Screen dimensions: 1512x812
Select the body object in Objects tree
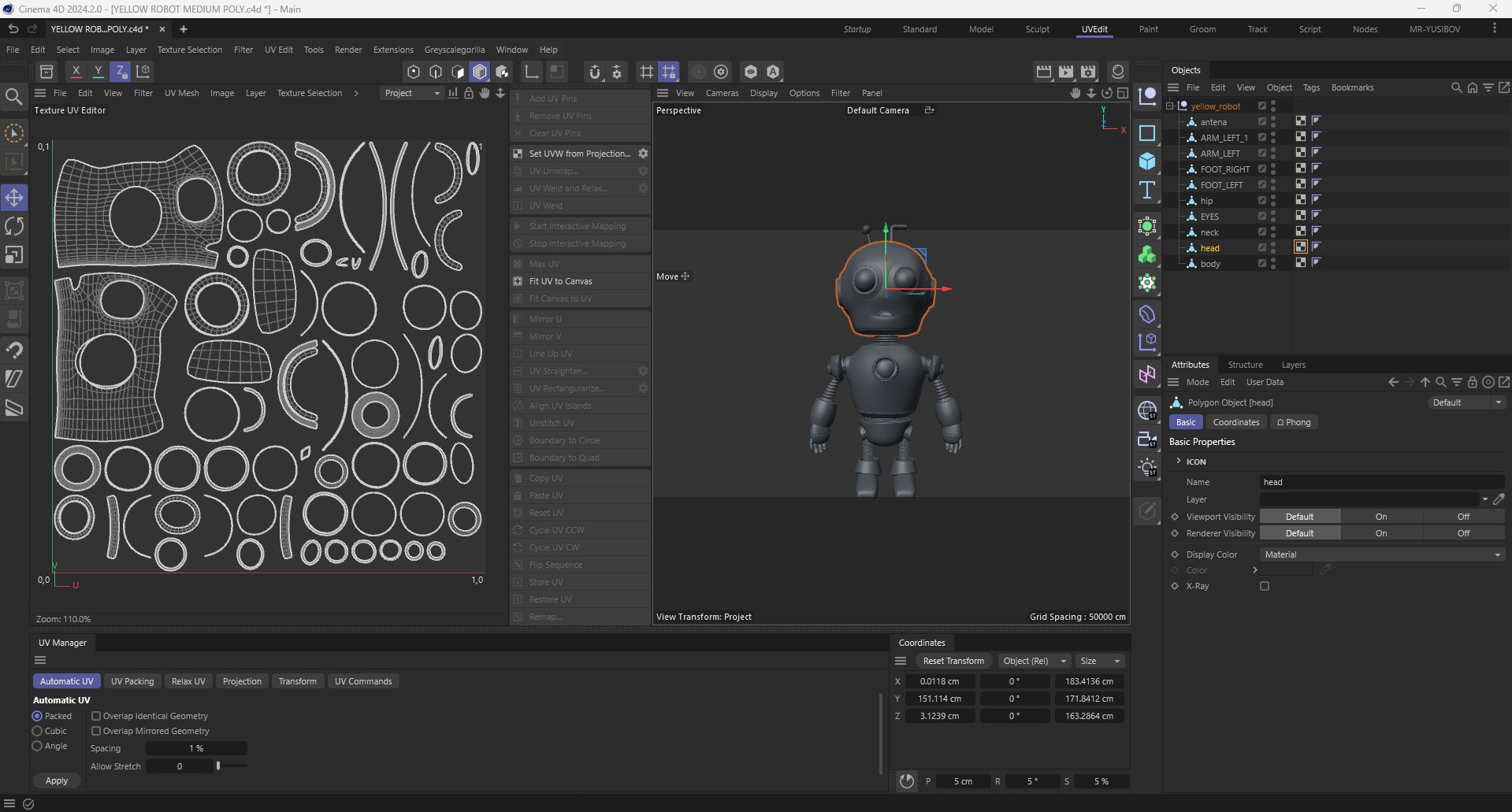[1210, 264]
